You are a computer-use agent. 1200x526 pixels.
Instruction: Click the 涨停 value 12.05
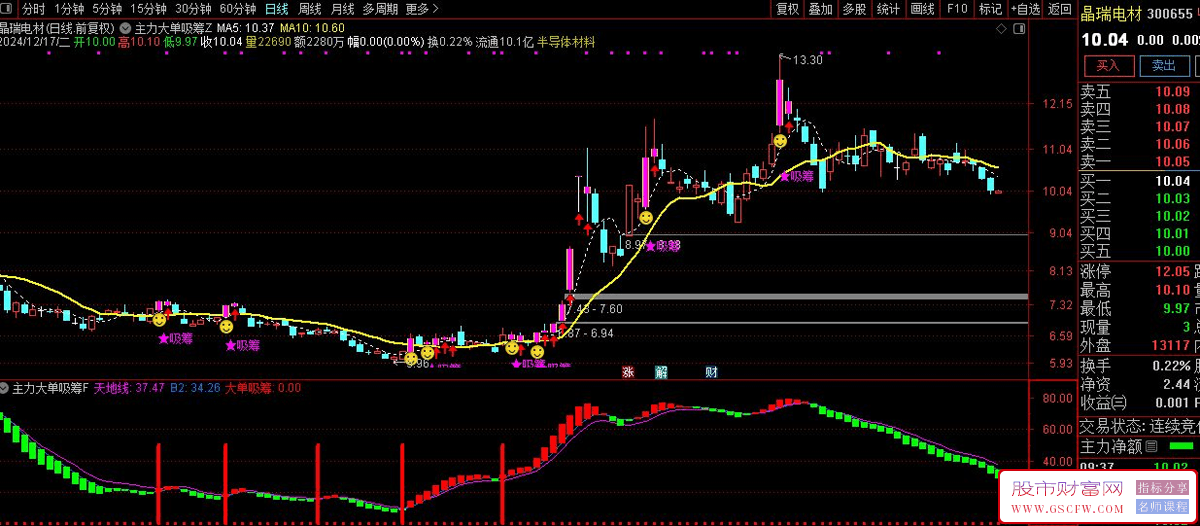click(1173, 272)
